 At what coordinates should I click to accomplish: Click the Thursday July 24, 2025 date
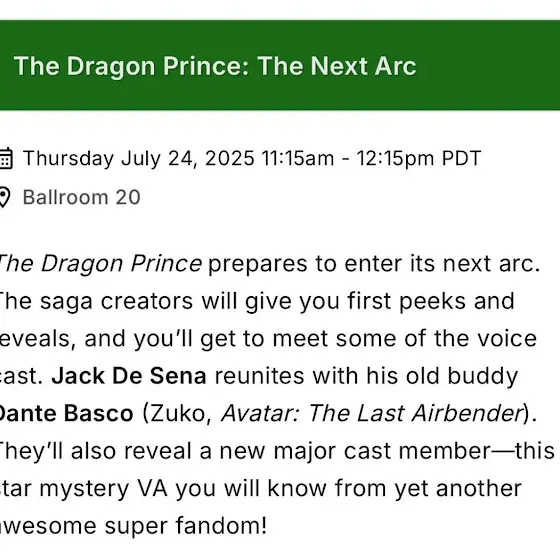tap(139, 158)
